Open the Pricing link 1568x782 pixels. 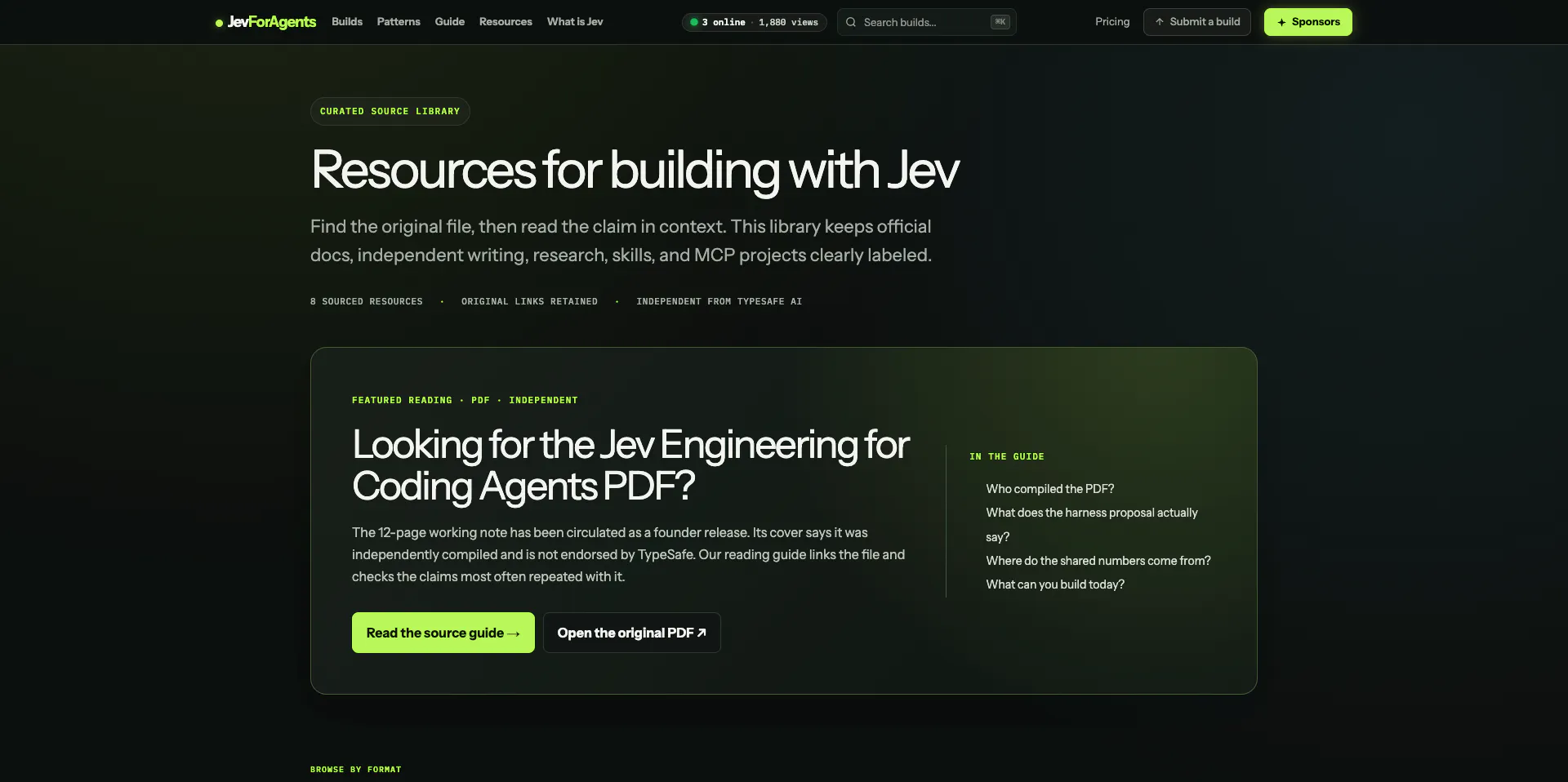click(1112, 22)
